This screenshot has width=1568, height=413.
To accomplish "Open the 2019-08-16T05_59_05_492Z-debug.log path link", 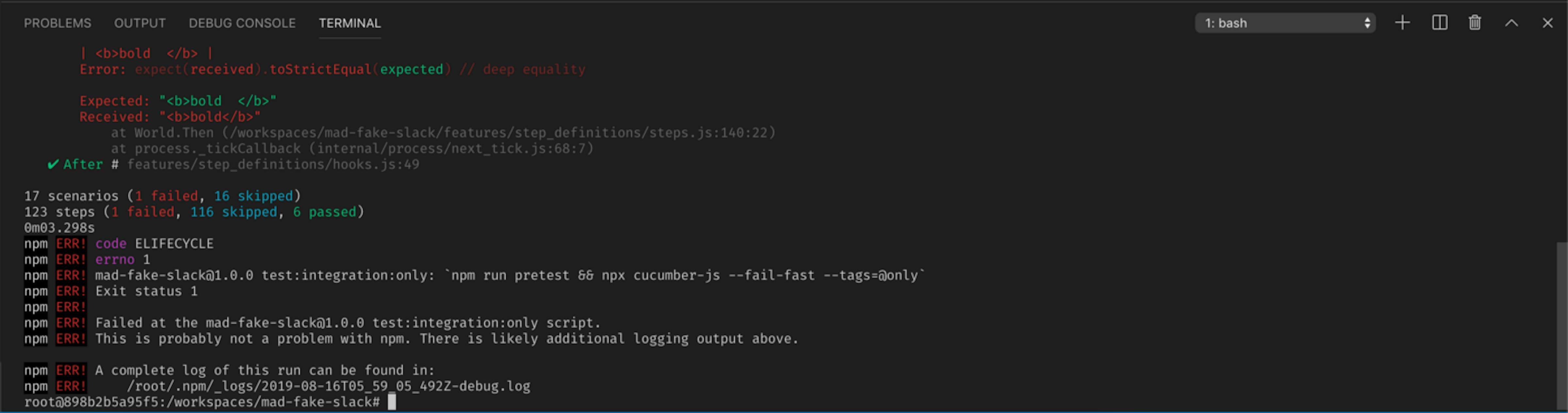I will click(x=329, y=386).
